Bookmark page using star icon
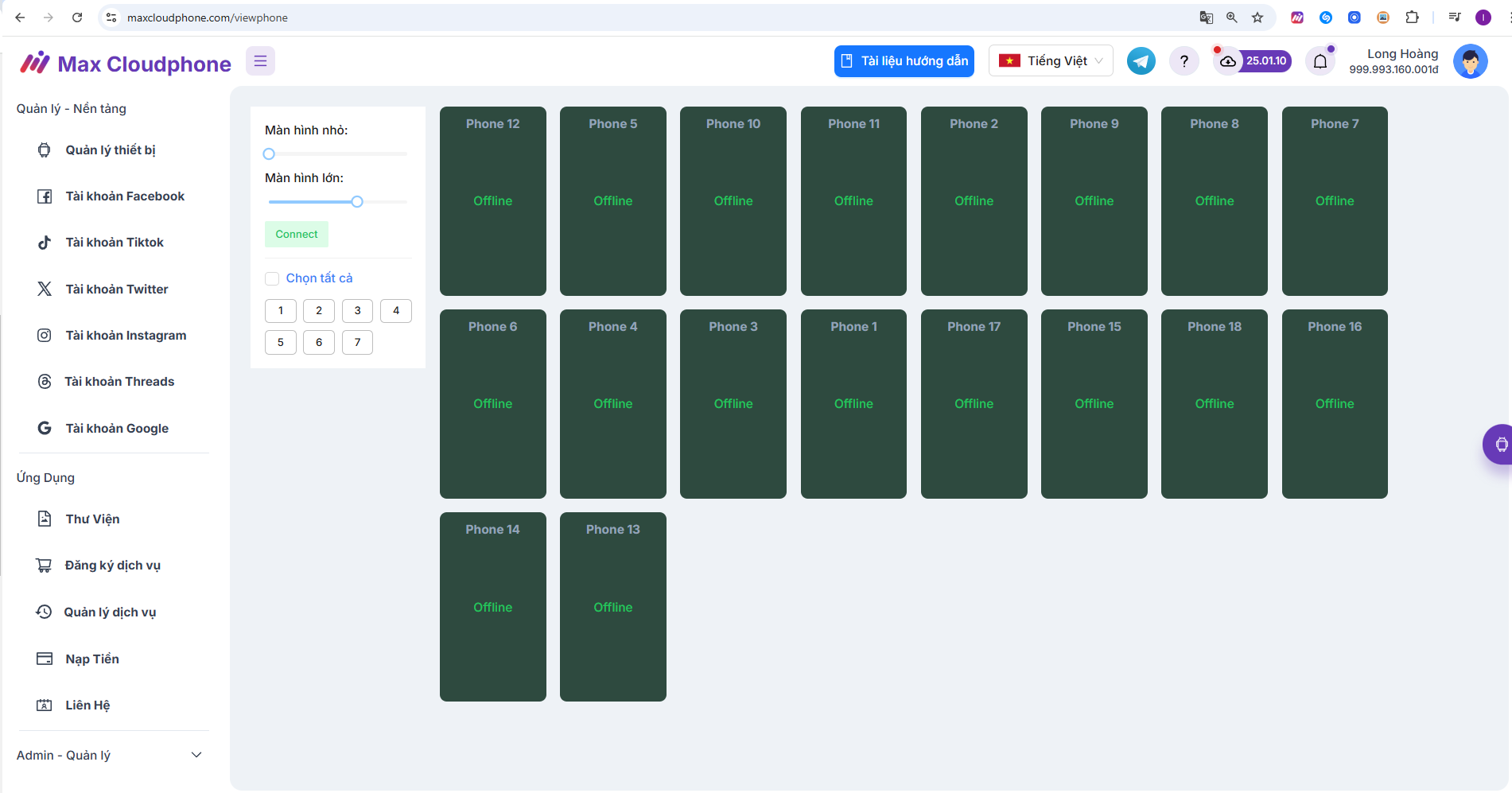Screen dimensions: 1512x793 (1257, 17)
